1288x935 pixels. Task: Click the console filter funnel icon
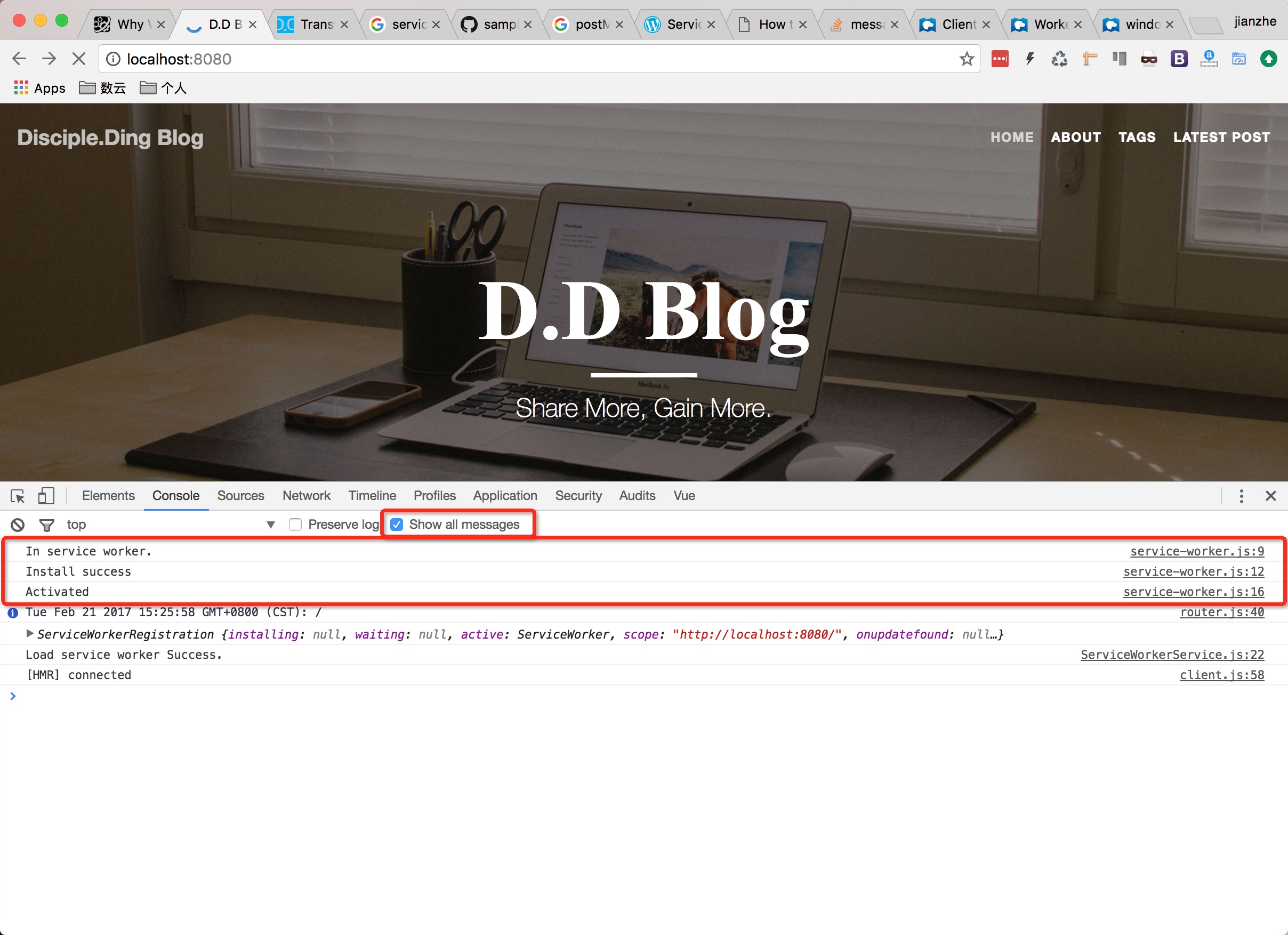(46, 525)
